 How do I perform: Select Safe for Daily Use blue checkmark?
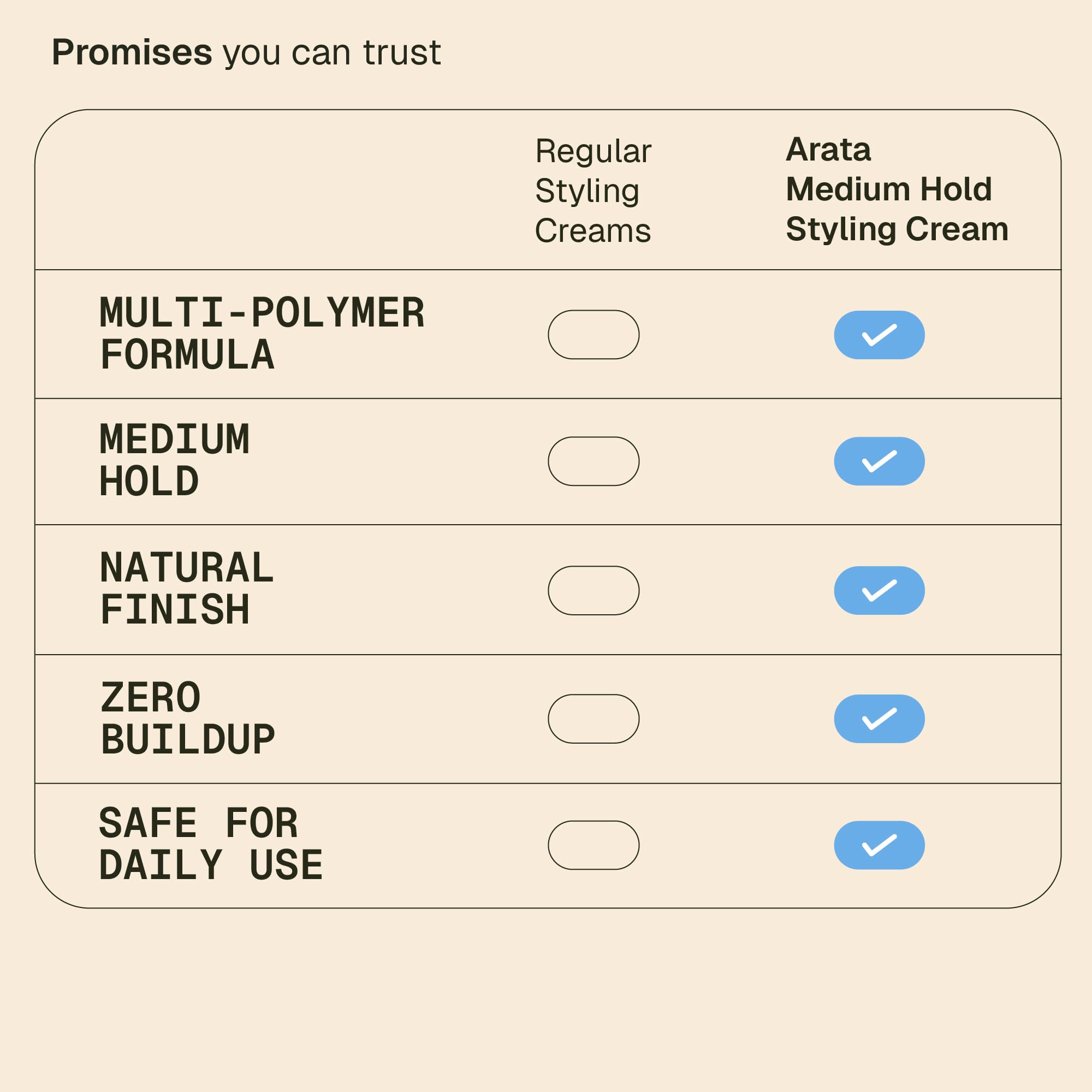(x=879, y=845)
